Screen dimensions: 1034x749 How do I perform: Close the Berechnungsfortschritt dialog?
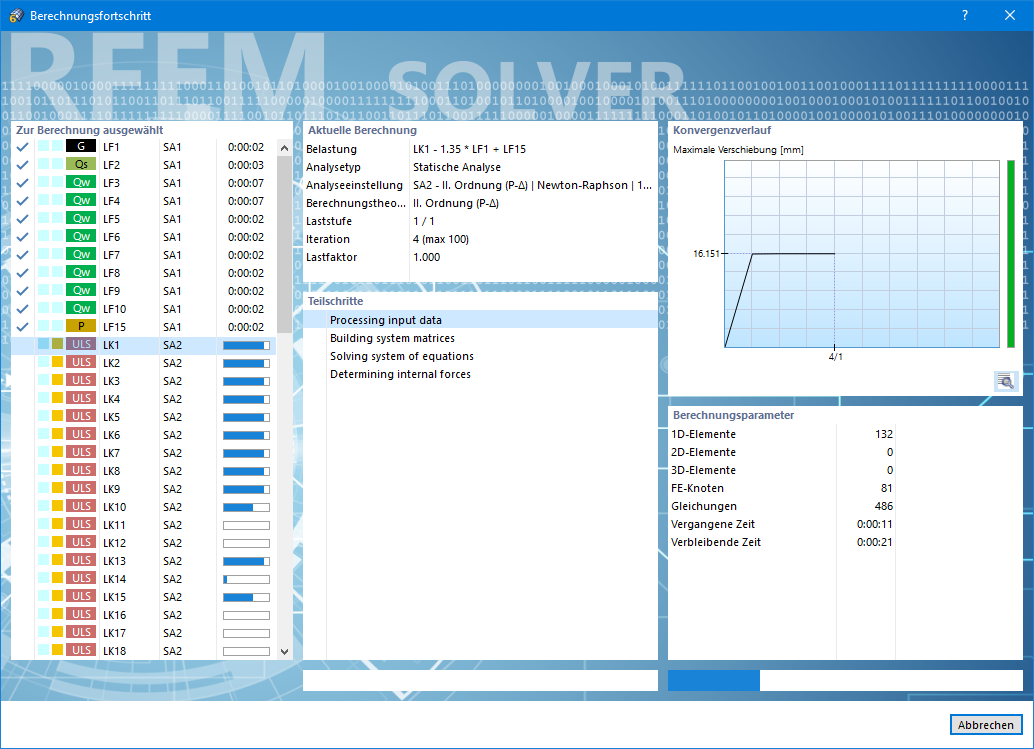click(1010, 15)
